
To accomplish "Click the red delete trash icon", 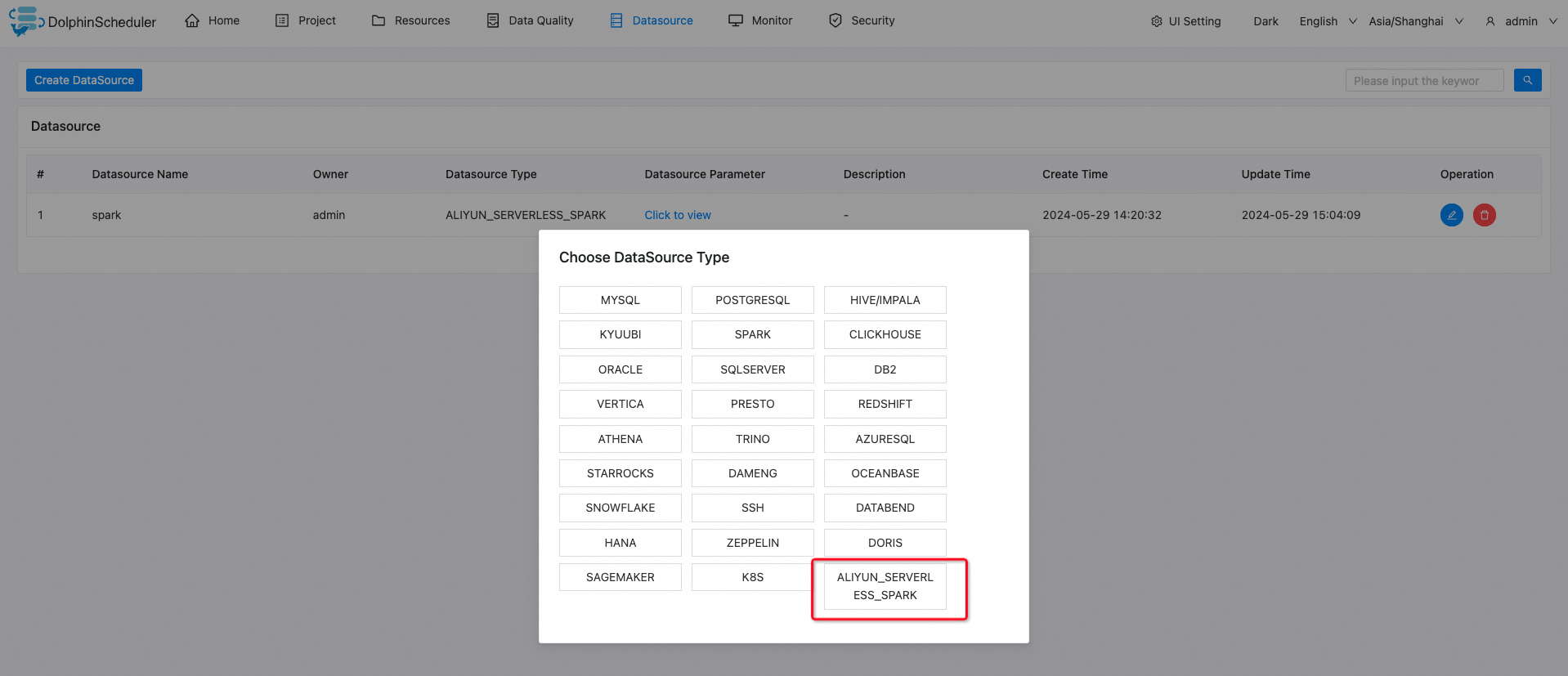I will pyautogui.click(x=1484, y=215).
